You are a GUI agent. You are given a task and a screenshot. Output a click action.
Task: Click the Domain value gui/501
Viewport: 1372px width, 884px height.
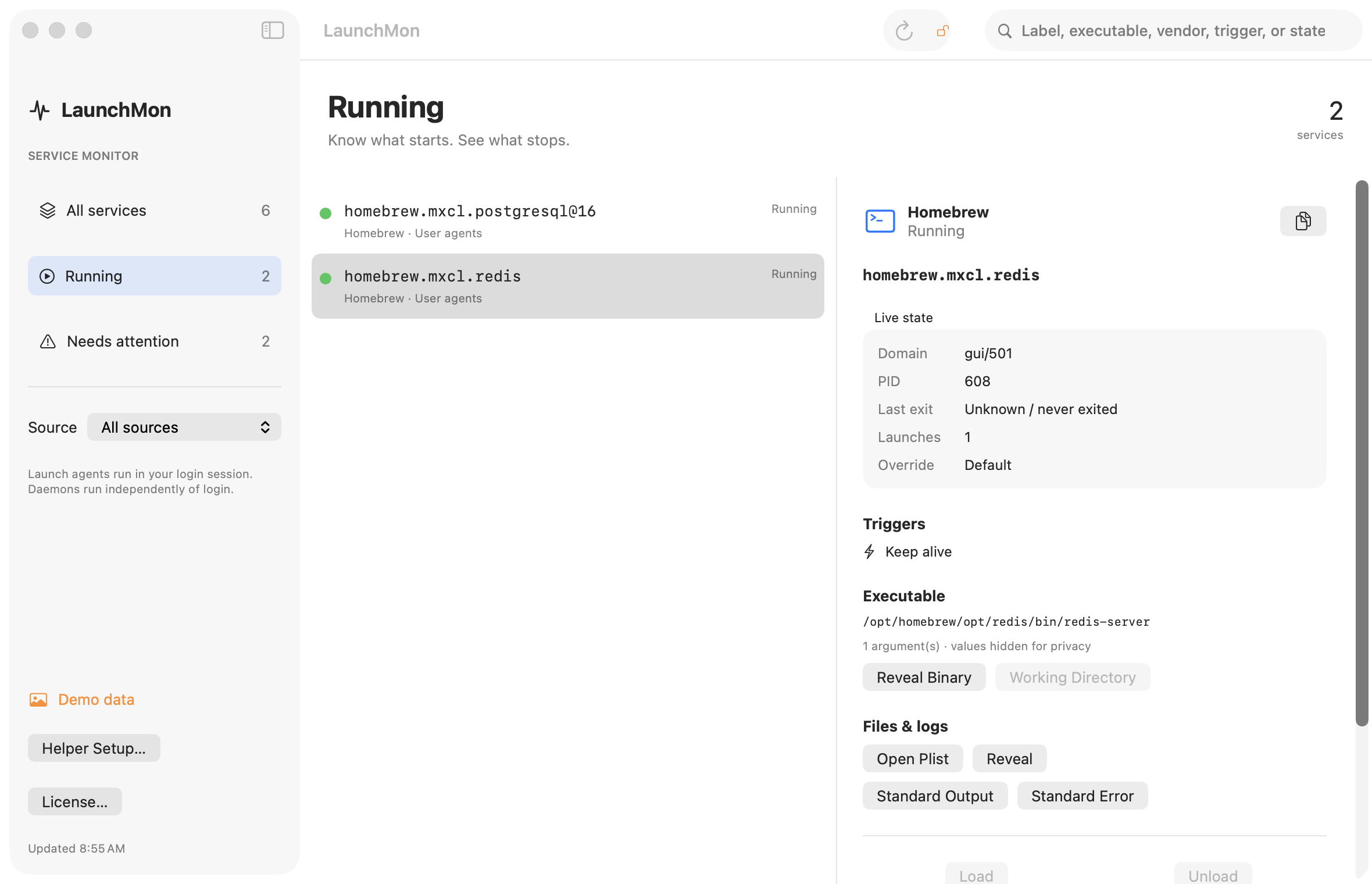pyautogui.click(x=988, y=354)
